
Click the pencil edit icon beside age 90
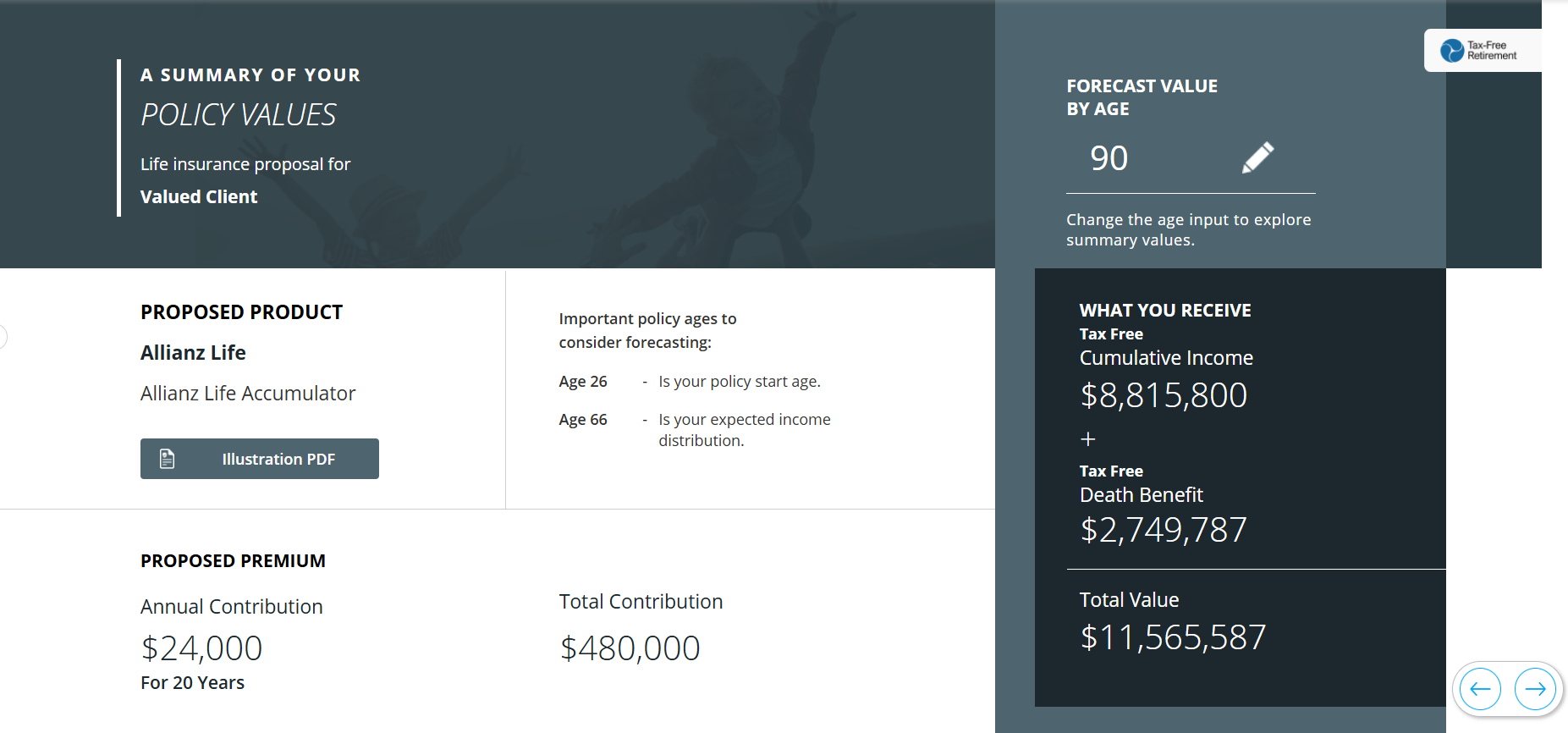pos(1257,158)
